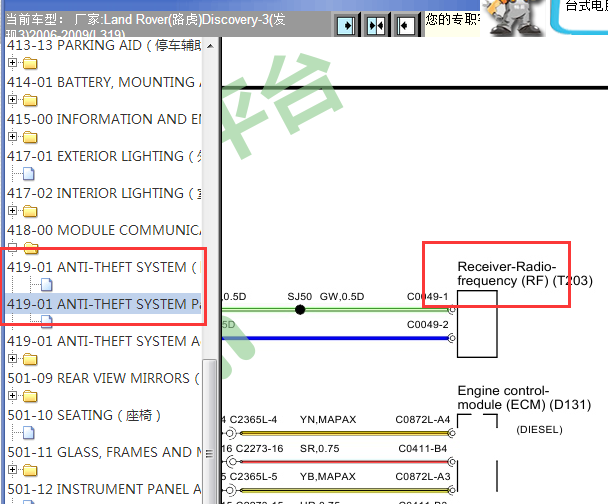Screen dimensions: 608x504
Task: Expand the 415-00 INFORMATION folder node
Action: coord(12,136)
